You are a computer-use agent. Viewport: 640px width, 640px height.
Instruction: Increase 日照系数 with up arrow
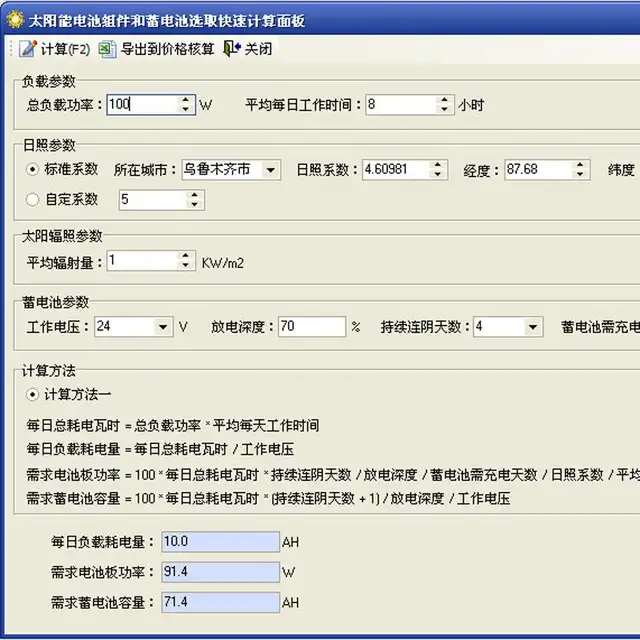(x=438, y=164)
